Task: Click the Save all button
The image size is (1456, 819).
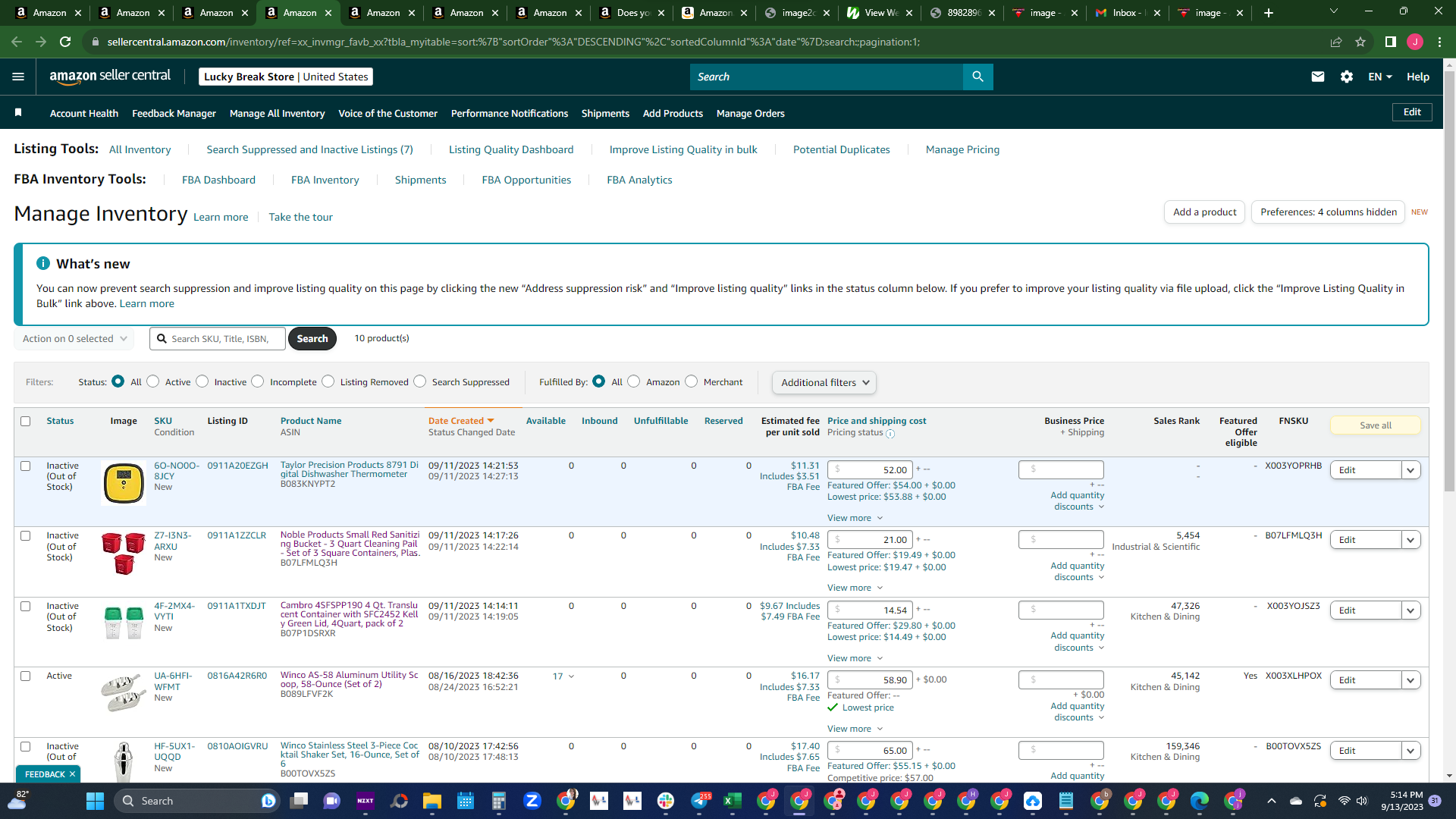Action: (x=1376, y=425)
